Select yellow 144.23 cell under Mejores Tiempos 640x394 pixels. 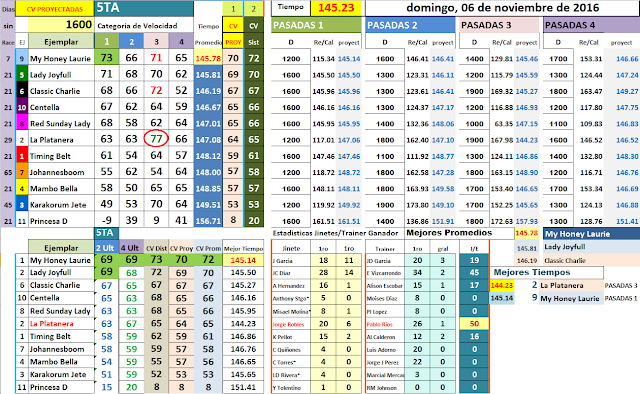(x=502, y=285)
